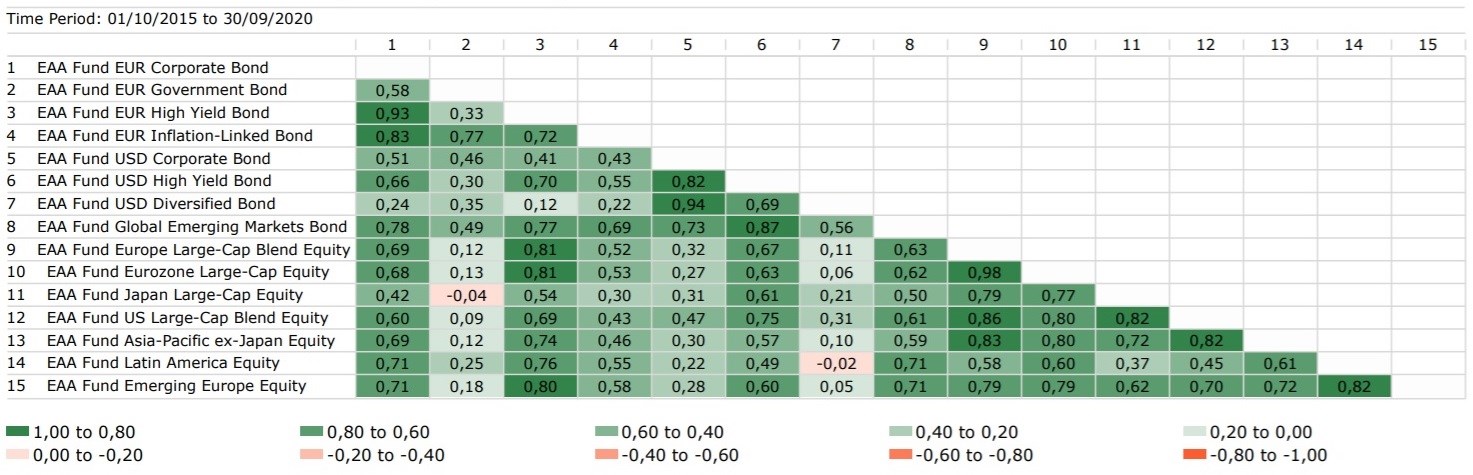The width and height of the screenshot is (1473, 475).
Task: Click the negative -0,04 correlation cell
Action: point(466,295)
